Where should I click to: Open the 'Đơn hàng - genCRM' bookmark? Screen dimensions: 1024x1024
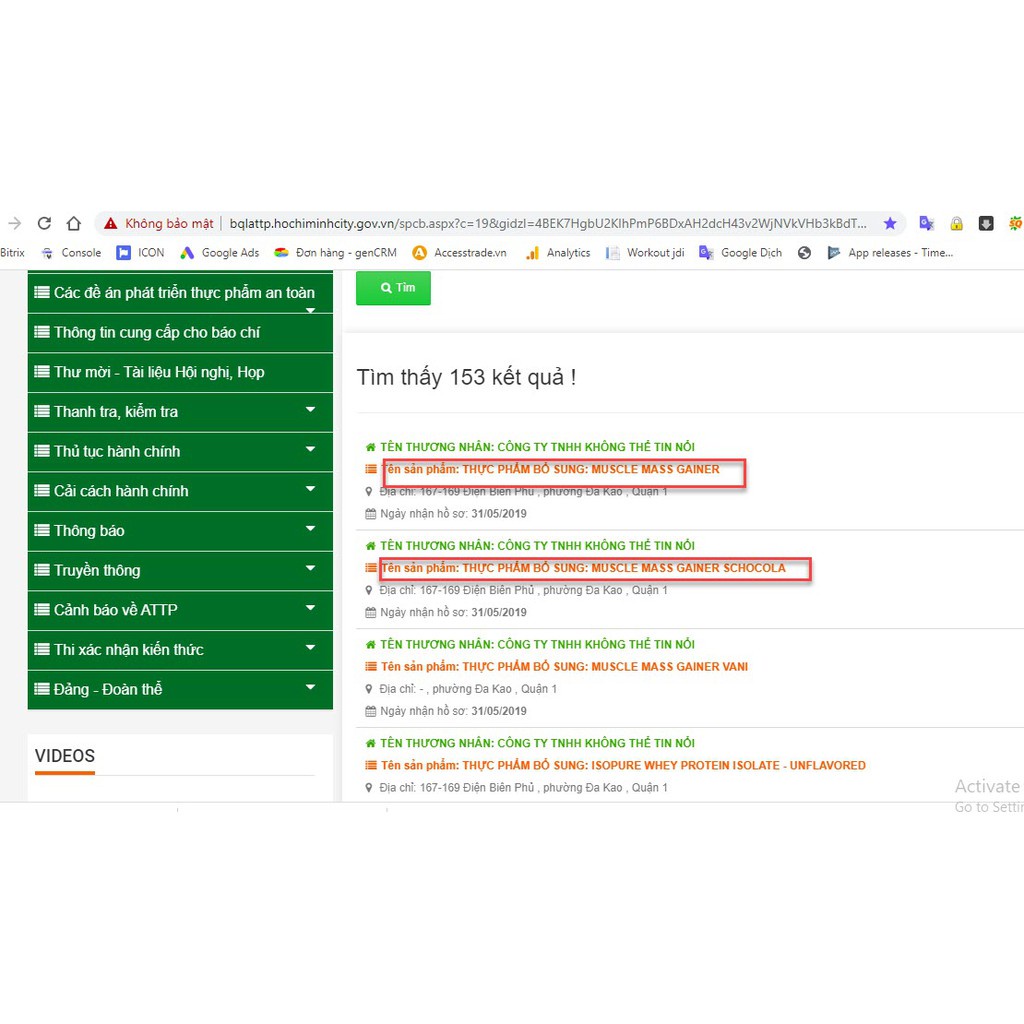coord(335,253)
